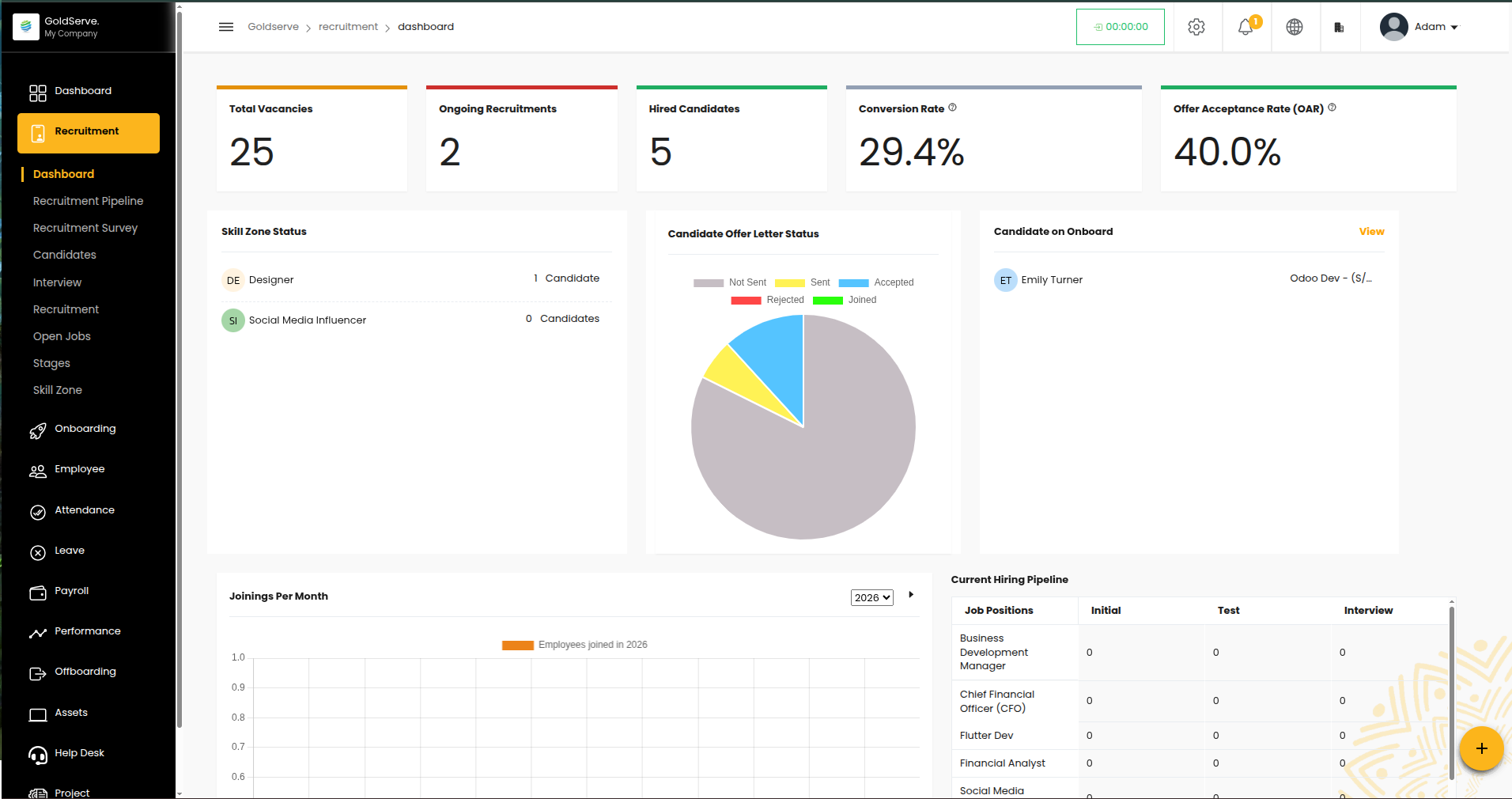1512x799 pixels.
Task: Toggle Not Sent legend item in pie chart
Action: point(730,282)
